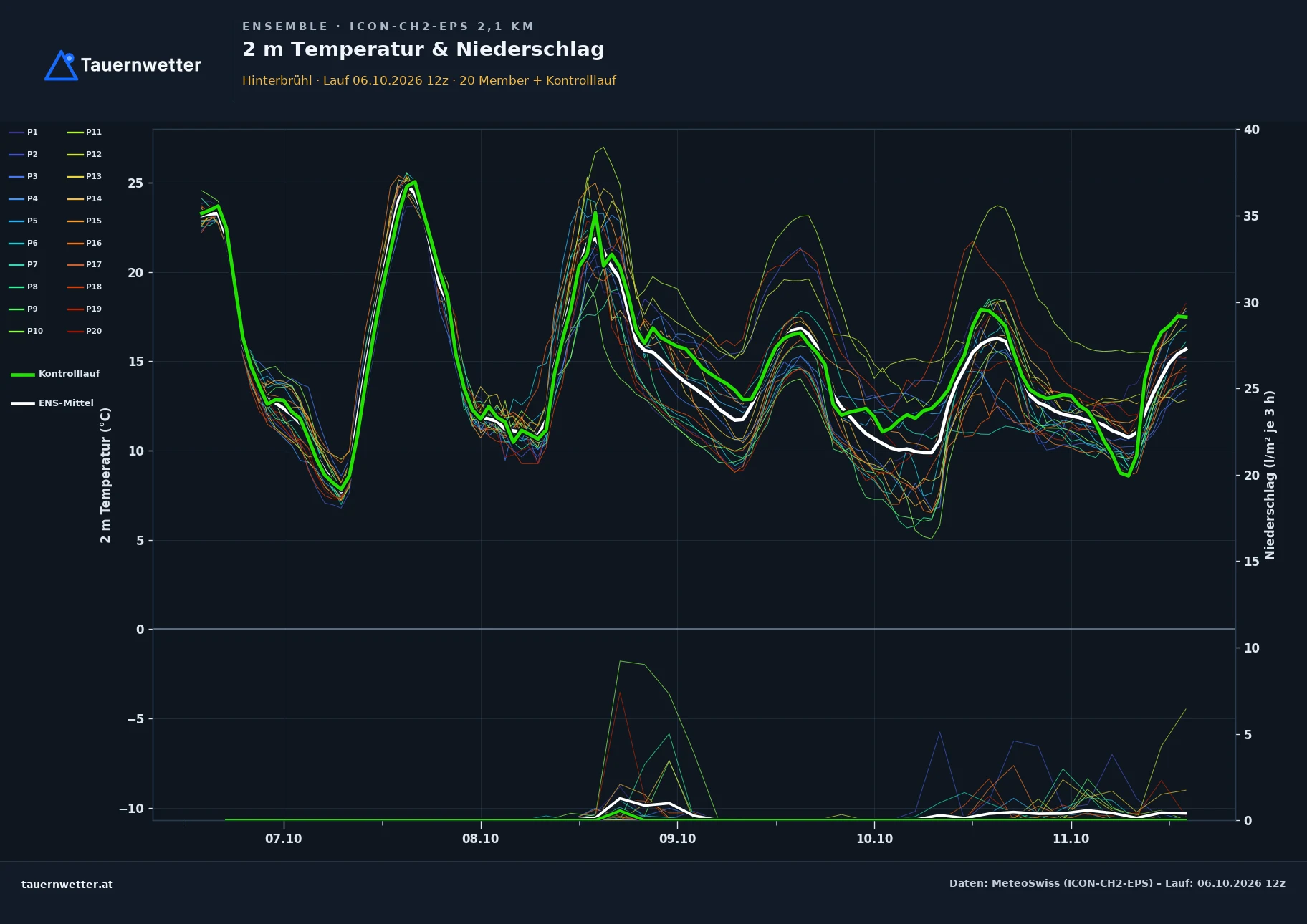Select the P20 legend entry
Viewport: 1307px width, 924px height.
[85, 331]
